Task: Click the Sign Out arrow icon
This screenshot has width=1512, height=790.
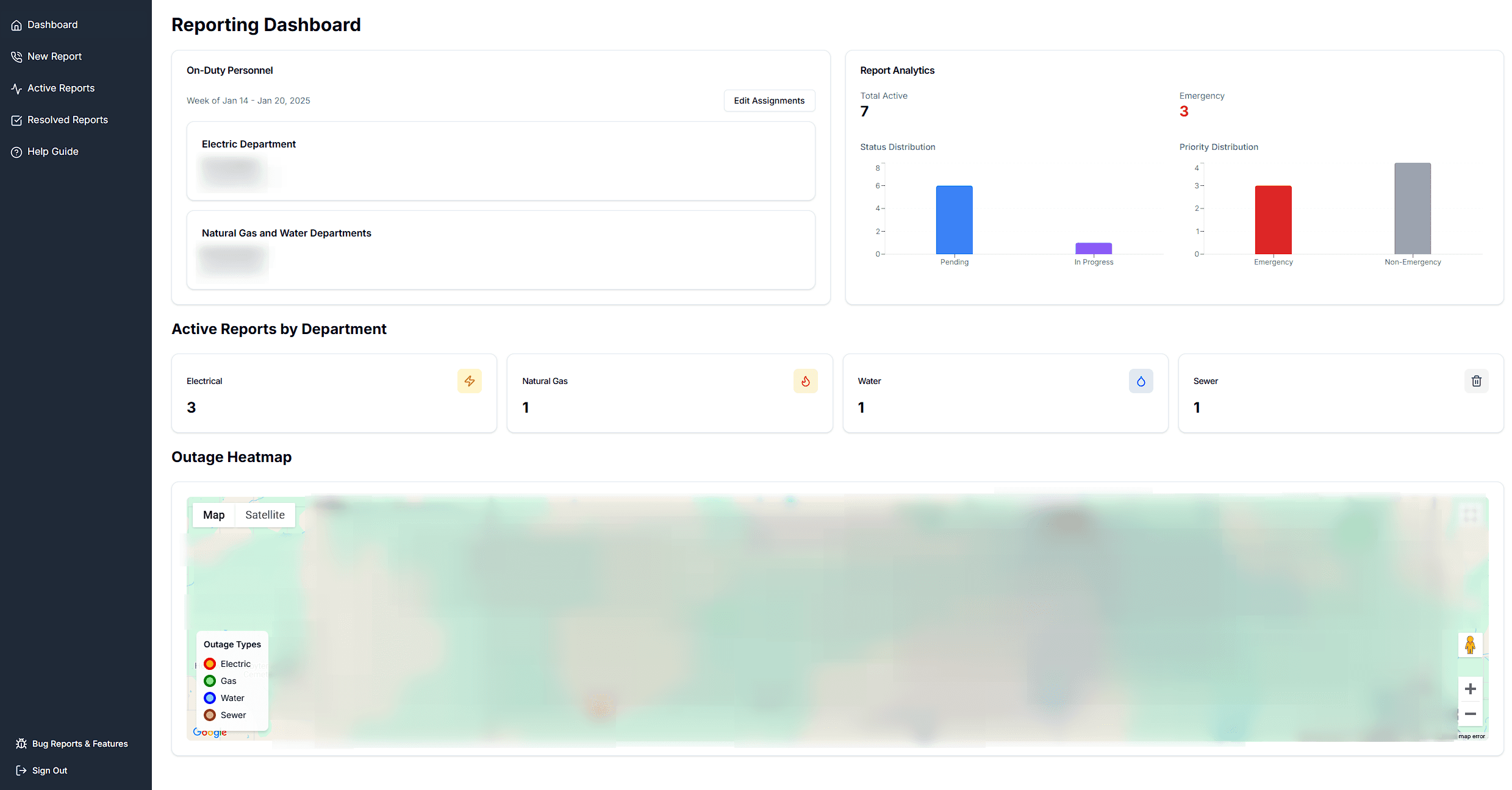Action: pyautogui.click(x=21, y=770)
